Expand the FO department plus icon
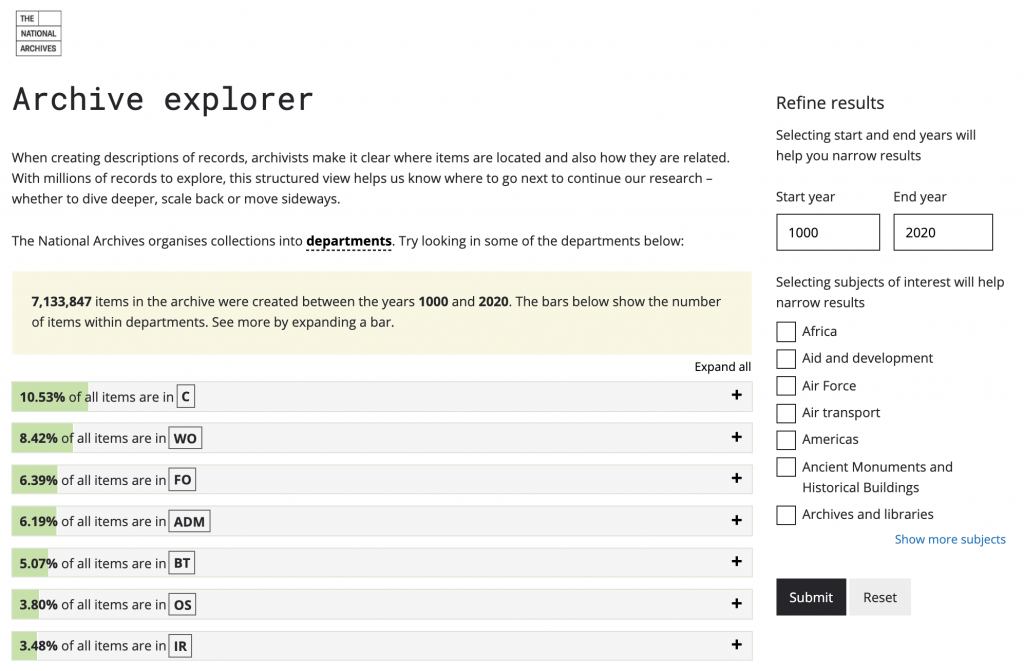Viewport: 1024px width, 671px height. (x=737, y=478)
